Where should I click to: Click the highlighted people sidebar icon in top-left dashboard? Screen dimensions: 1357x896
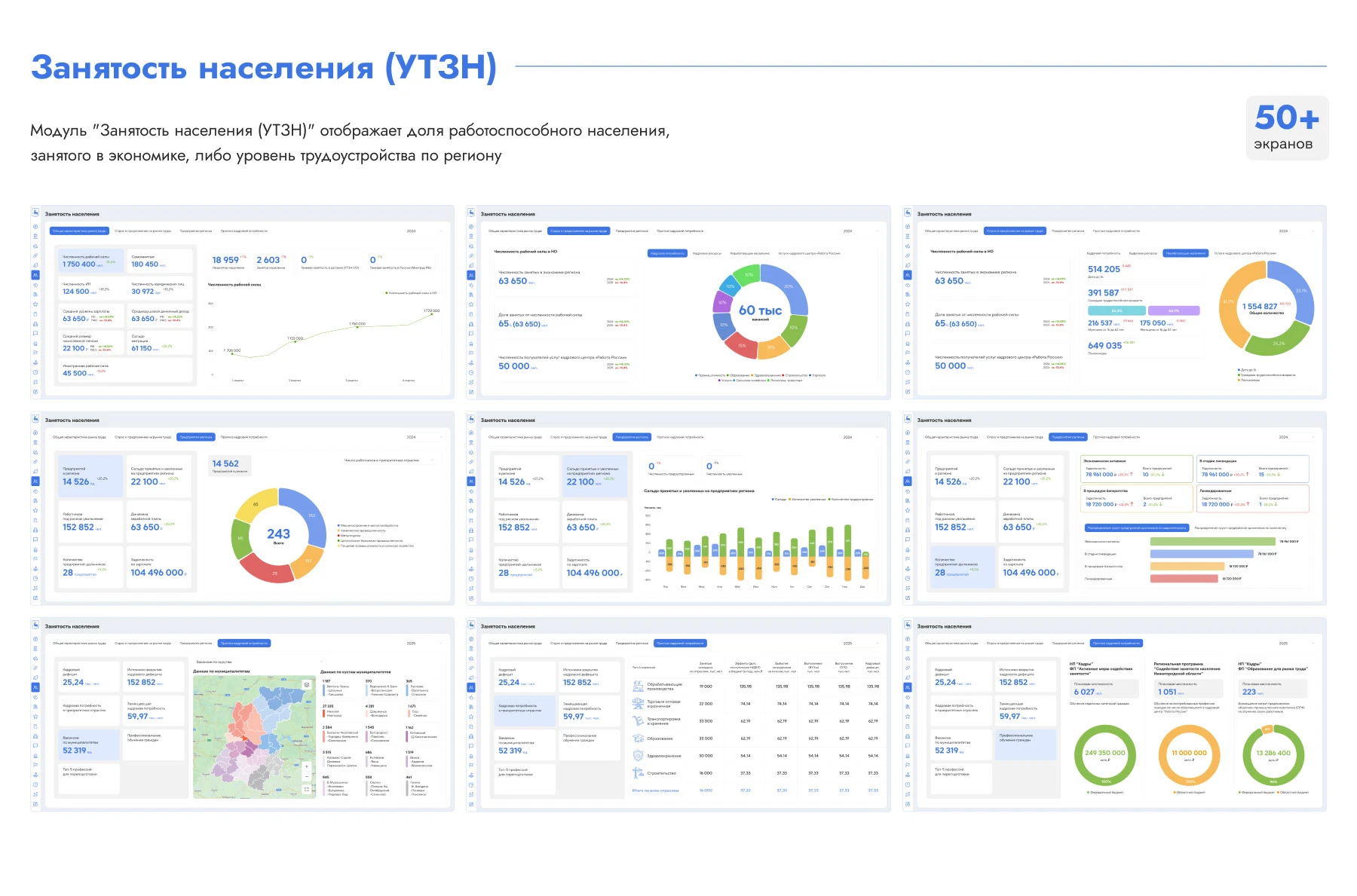35,275
